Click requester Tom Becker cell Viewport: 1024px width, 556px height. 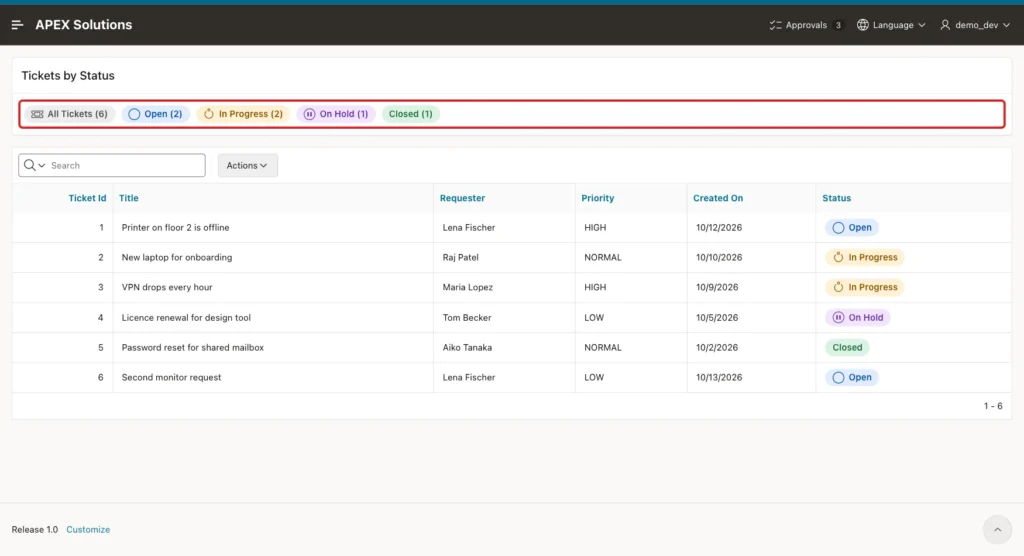click(467, 318)
